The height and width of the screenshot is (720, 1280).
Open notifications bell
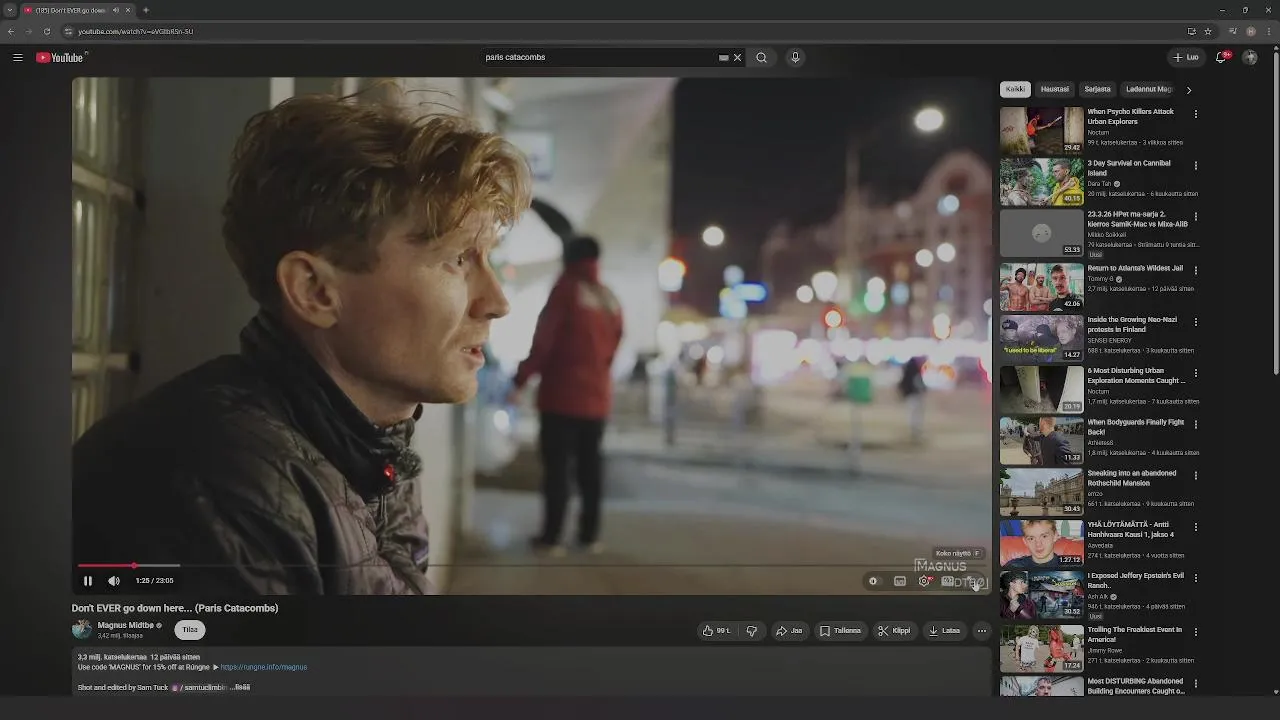point(1221,58)
